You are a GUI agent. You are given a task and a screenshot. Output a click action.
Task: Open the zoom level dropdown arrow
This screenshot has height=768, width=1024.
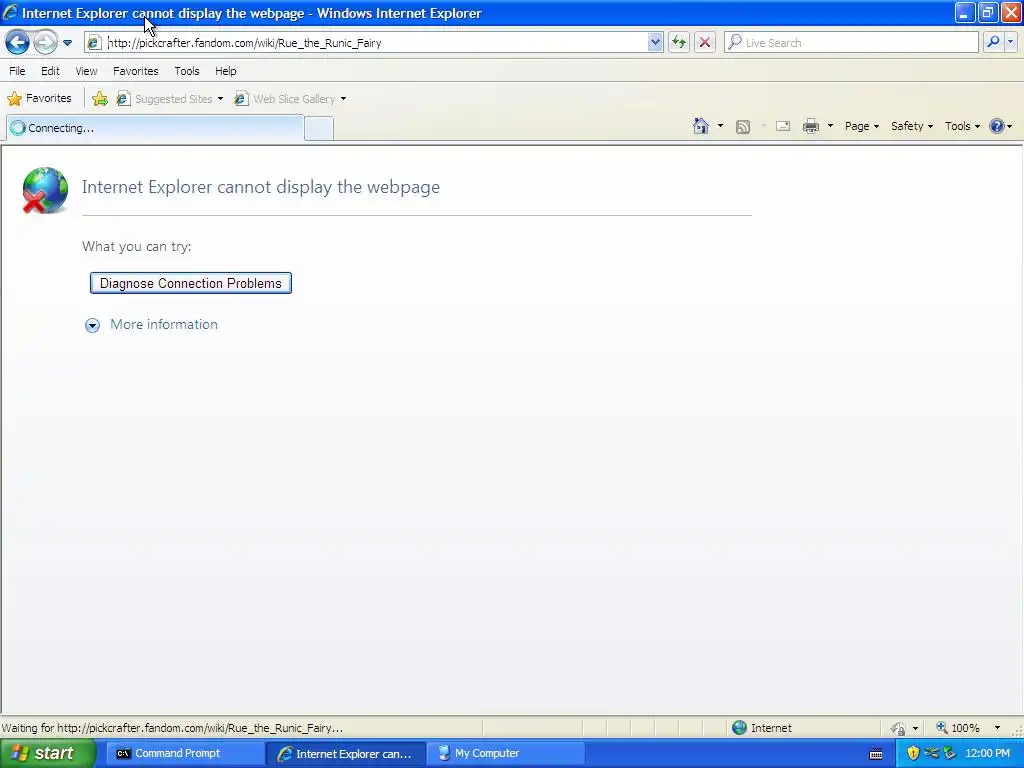pos(997,728)
